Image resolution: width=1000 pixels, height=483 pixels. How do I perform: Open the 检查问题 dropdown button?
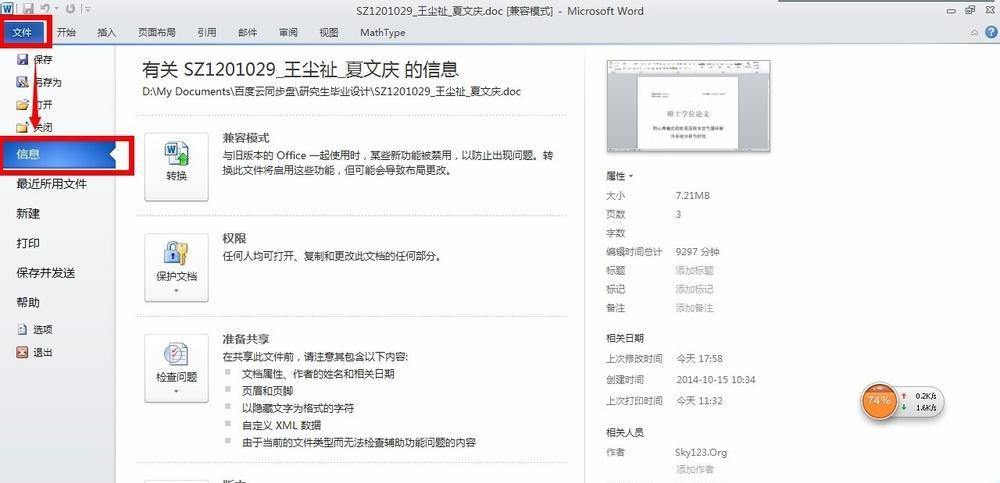(177, 368)
